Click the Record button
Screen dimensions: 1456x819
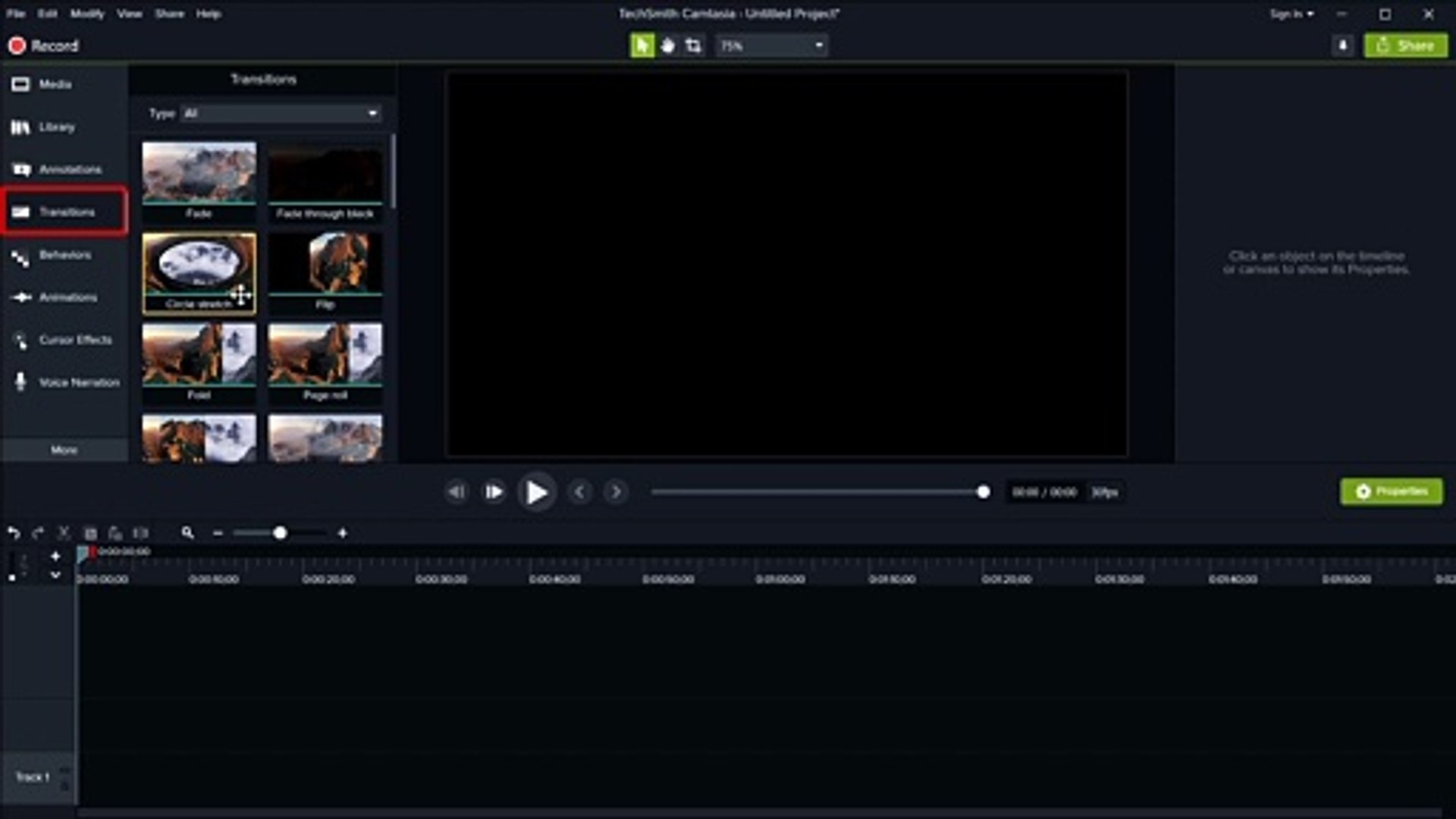[42, 45]
